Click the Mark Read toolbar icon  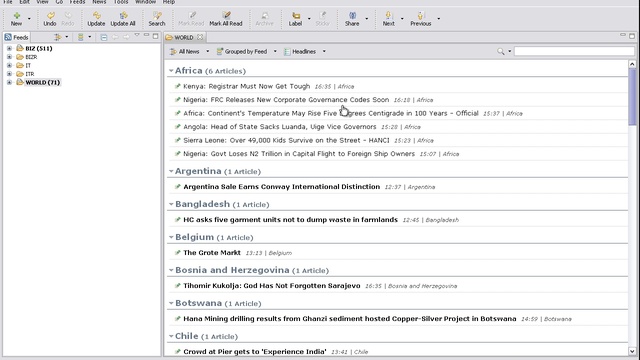pos(191,16)
